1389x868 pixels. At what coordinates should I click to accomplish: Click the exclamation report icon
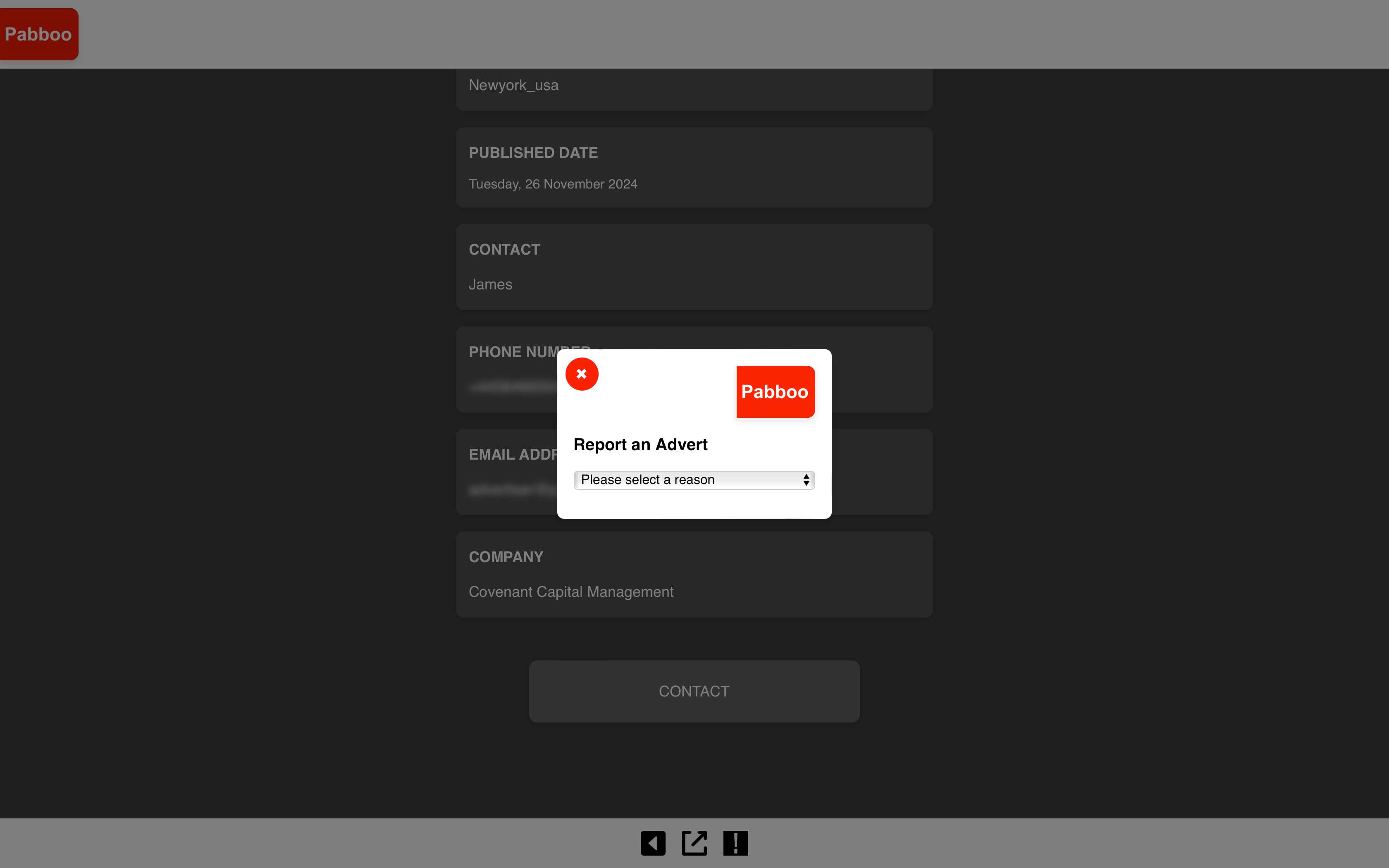pyautogui.click(x=735, y=843)
